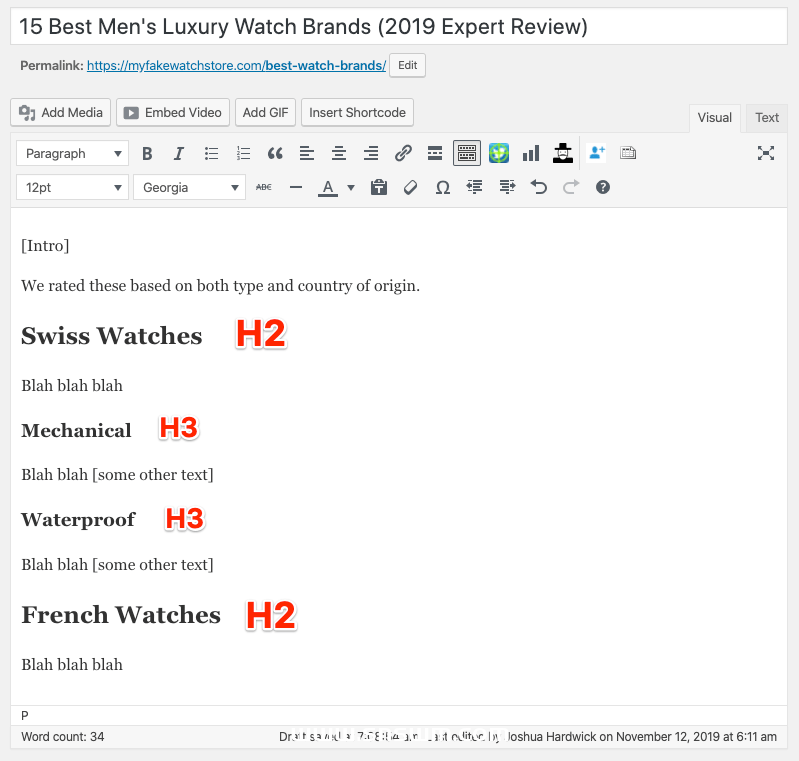Switch to the Text editor tab
Screen dimensions: 799x761
(x=767, y=118)
